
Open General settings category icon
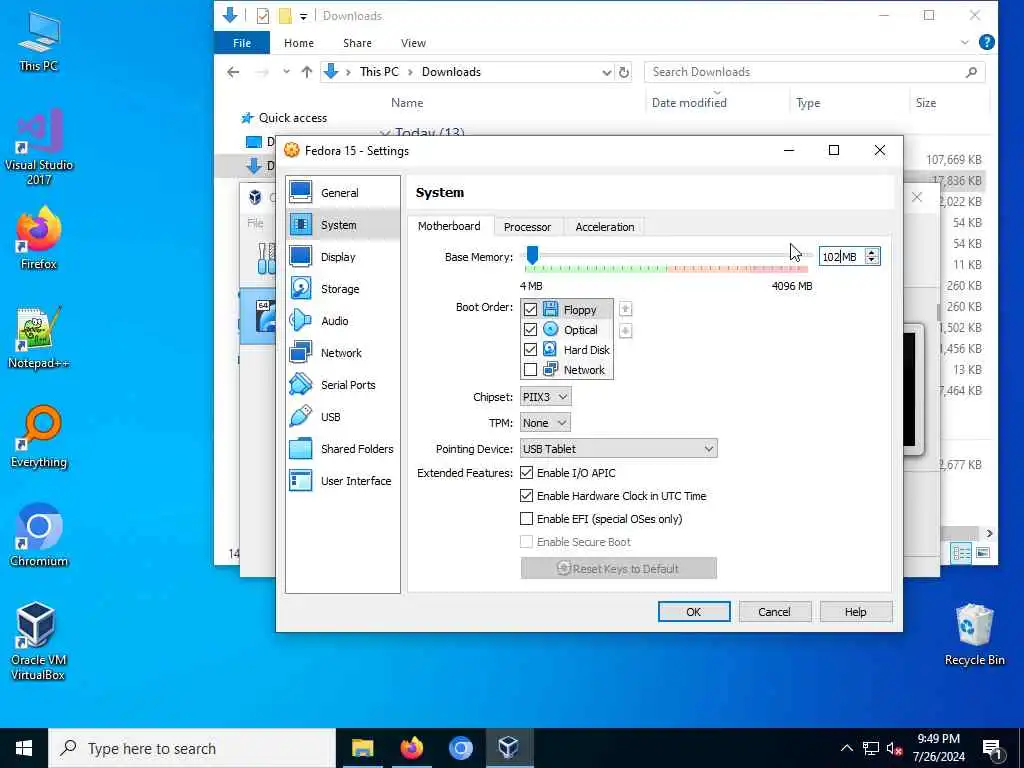[301, 193]
